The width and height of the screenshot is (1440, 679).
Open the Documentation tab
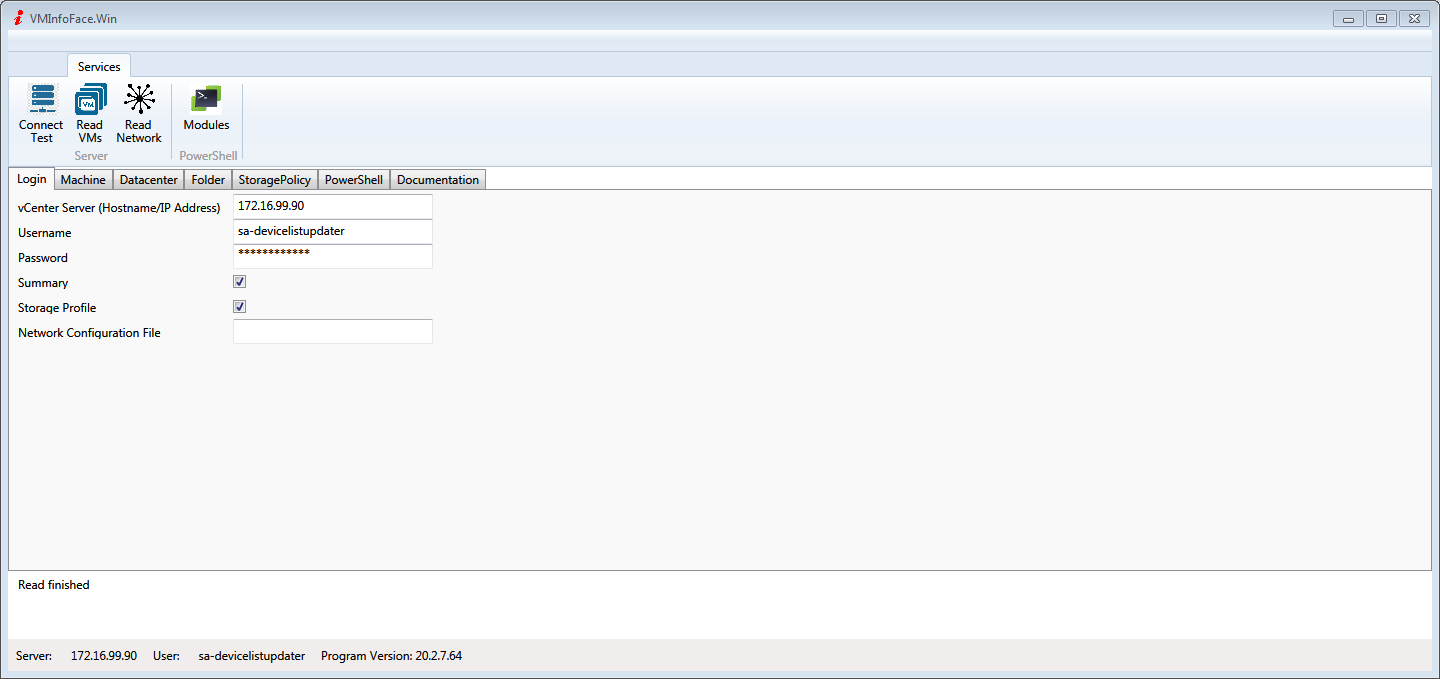[x=438, y=180]
